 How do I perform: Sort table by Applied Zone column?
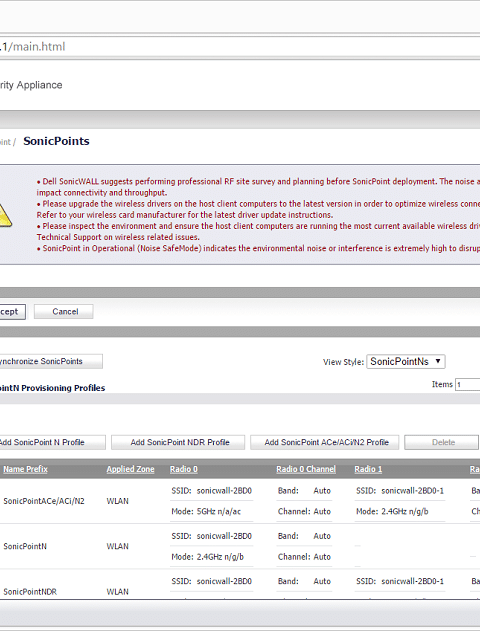point(130,469)
